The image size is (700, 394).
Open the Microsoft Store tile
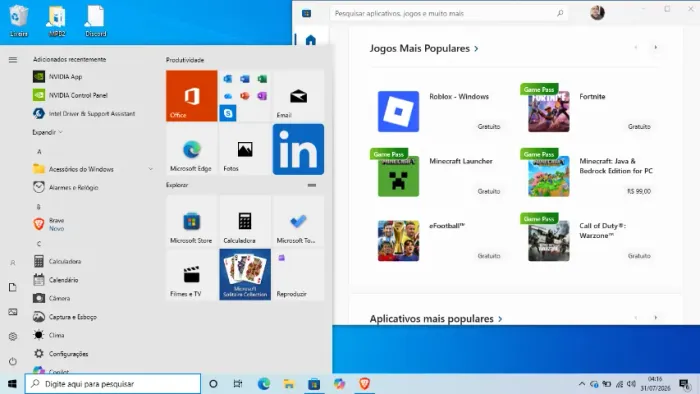click(x=192, y=221)
